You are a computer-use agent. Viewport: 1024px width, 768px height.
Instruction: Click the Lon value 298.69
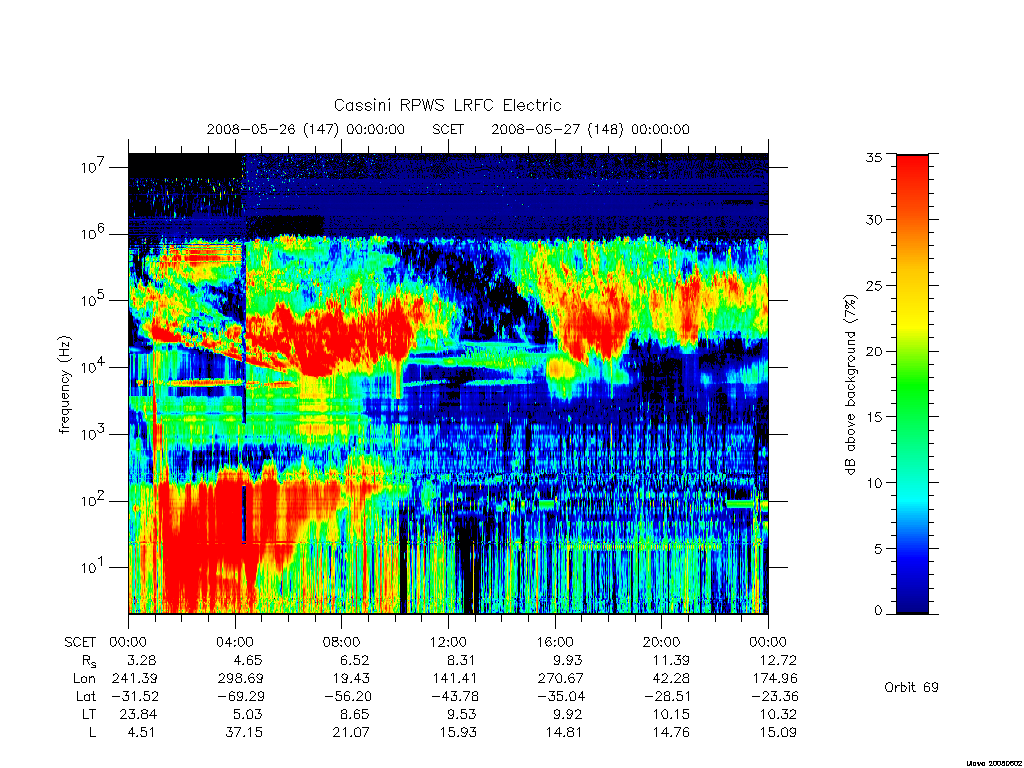click(x=241, y=679)
